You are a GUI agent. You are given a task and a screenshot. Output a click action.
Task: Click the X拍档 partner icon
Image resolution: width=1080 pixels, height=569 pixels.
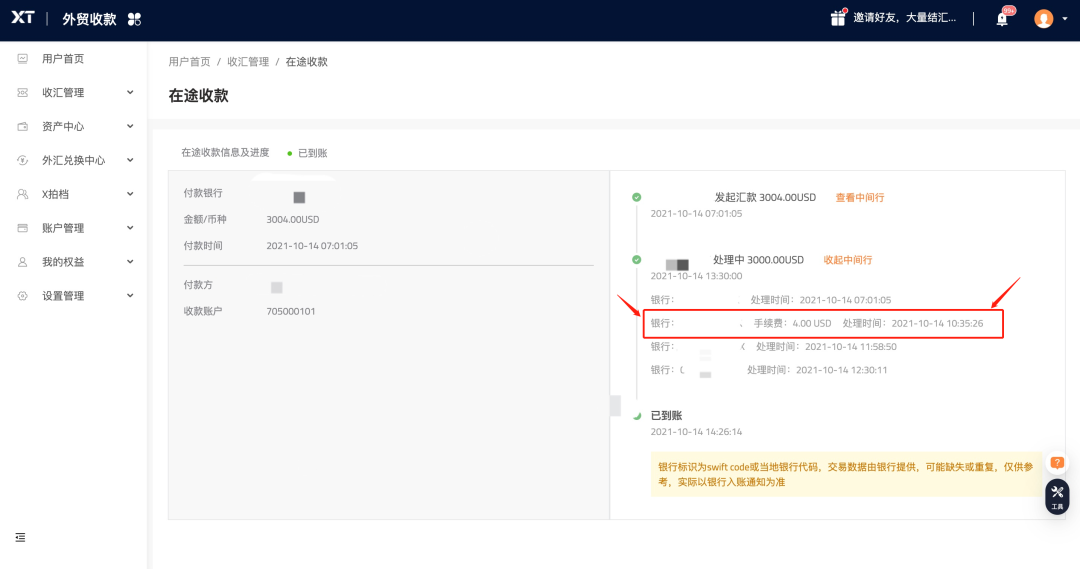click(x=23, y=194)
